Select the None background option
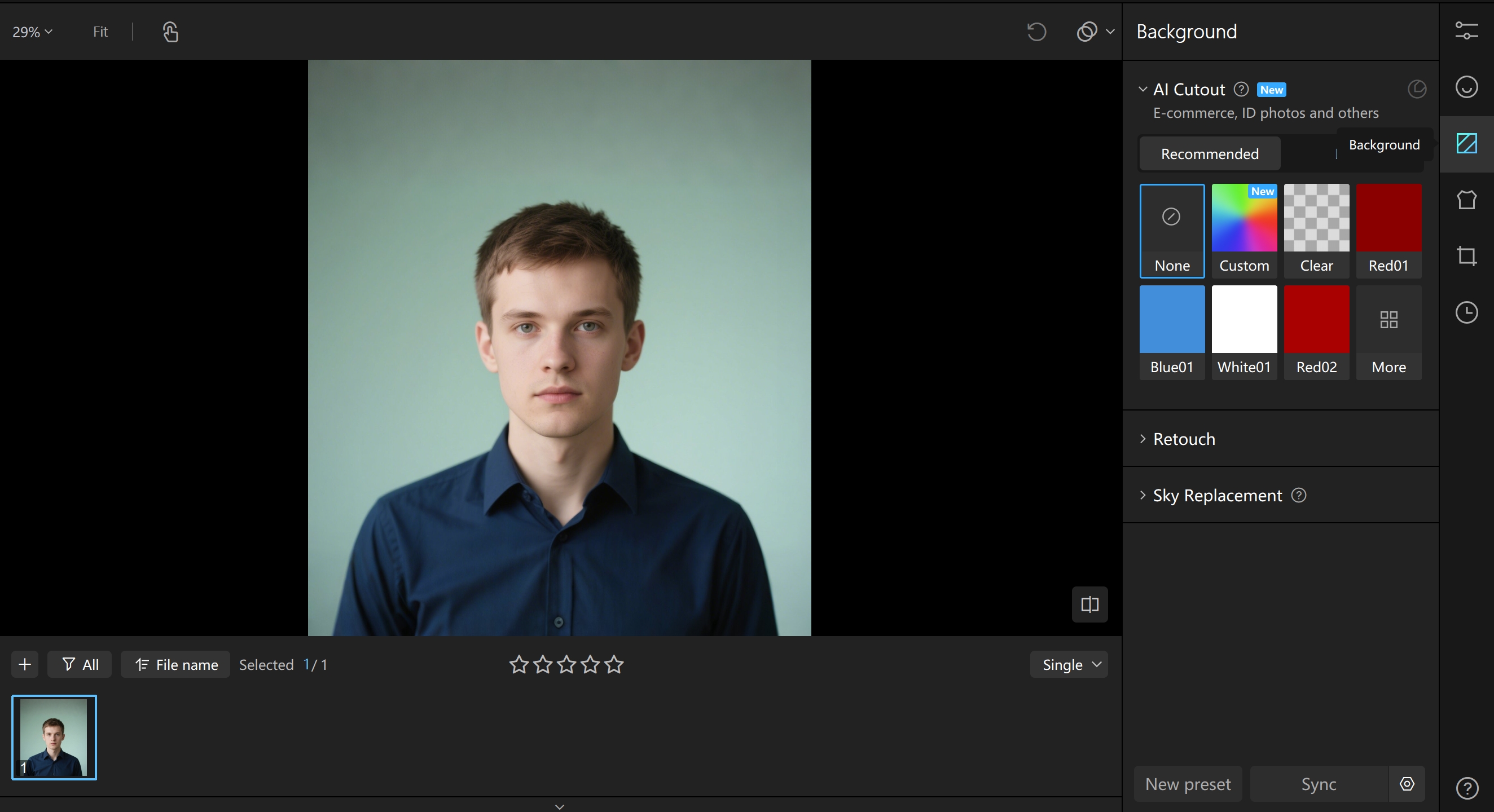 1171,231
